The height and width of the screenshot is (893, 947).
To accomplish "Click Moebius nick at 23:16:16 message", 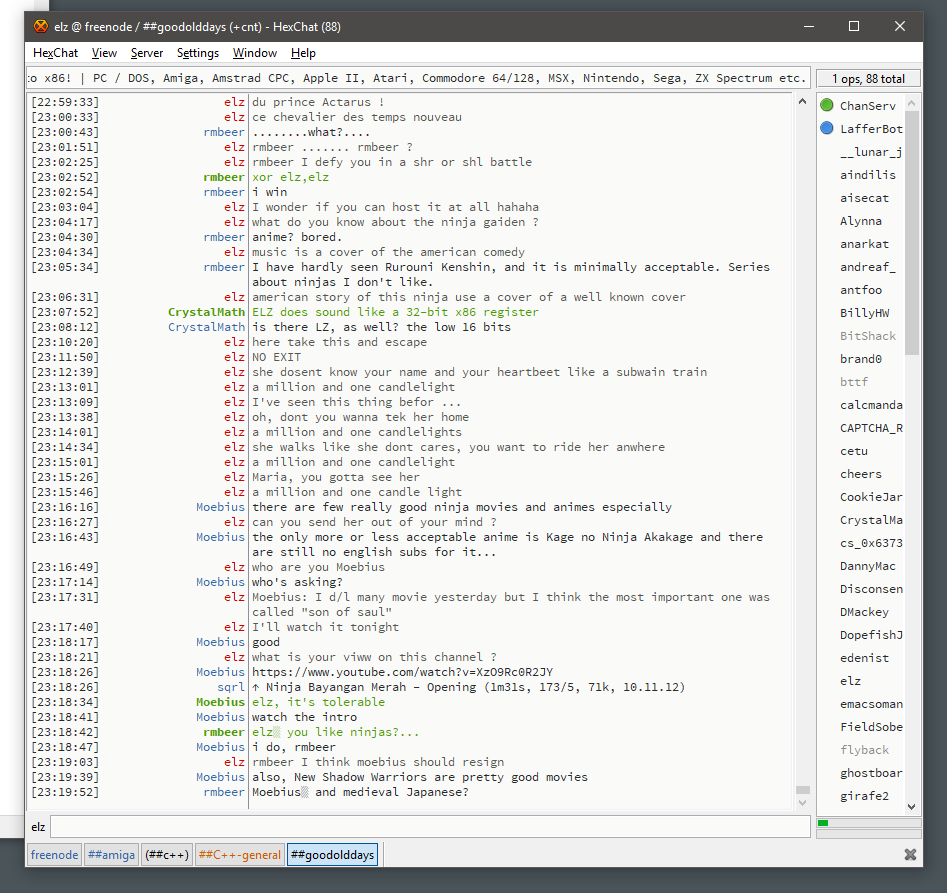I will click(x=220, y=507).
